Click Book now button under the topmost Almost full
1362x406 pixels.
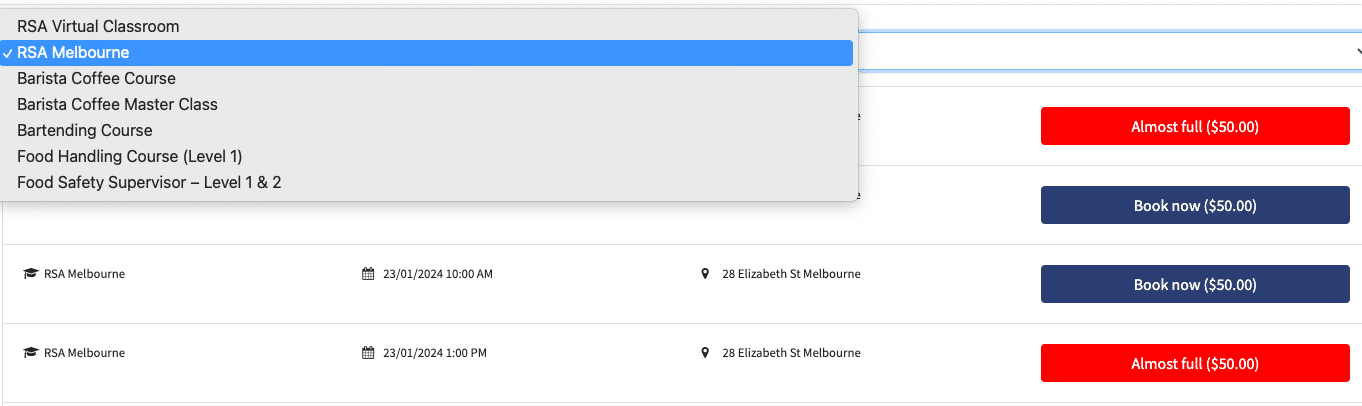pos(1195,206)
